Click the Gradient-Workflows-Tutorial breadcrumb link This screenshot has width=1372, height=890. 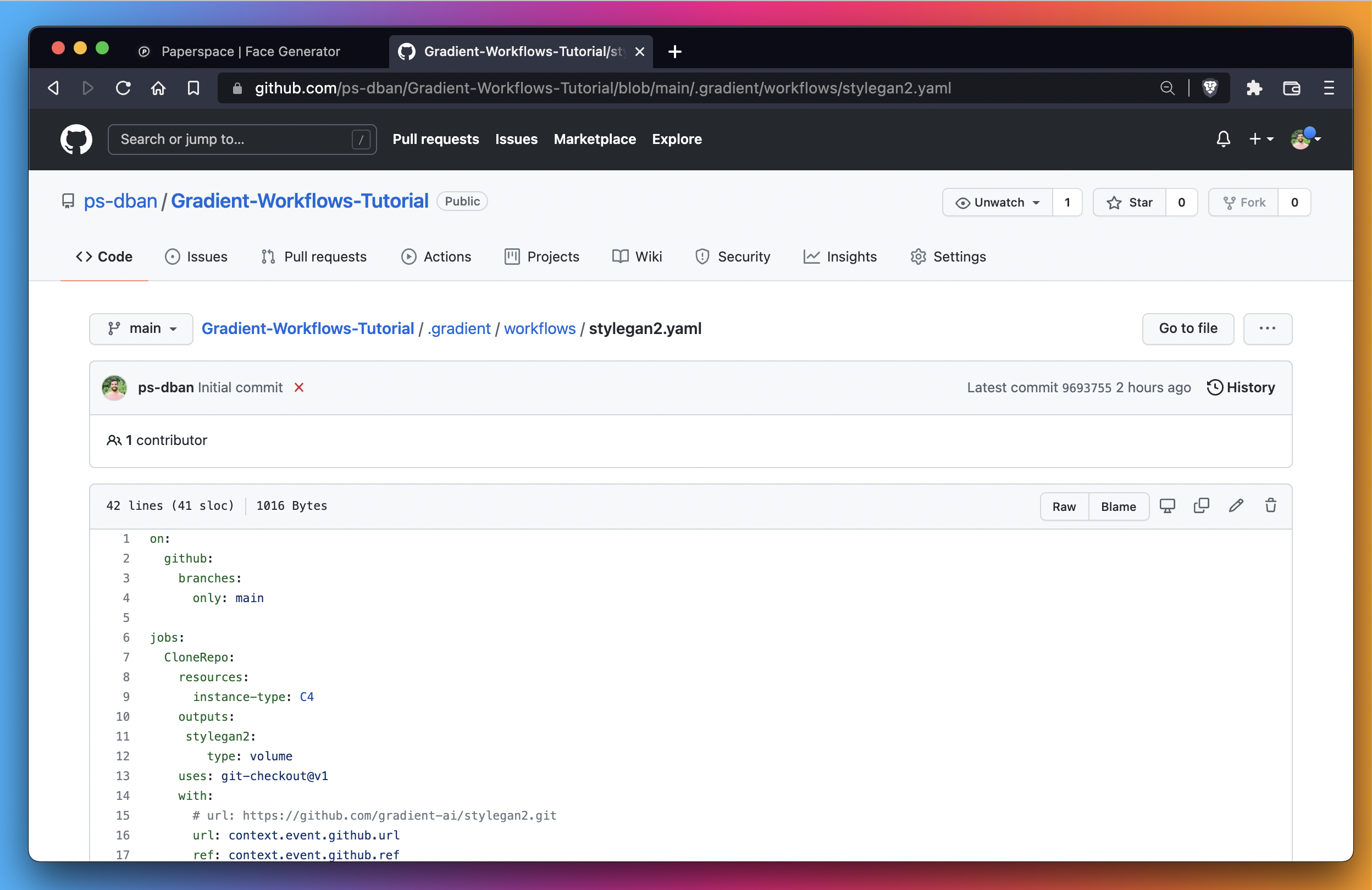tap(308, 329)
